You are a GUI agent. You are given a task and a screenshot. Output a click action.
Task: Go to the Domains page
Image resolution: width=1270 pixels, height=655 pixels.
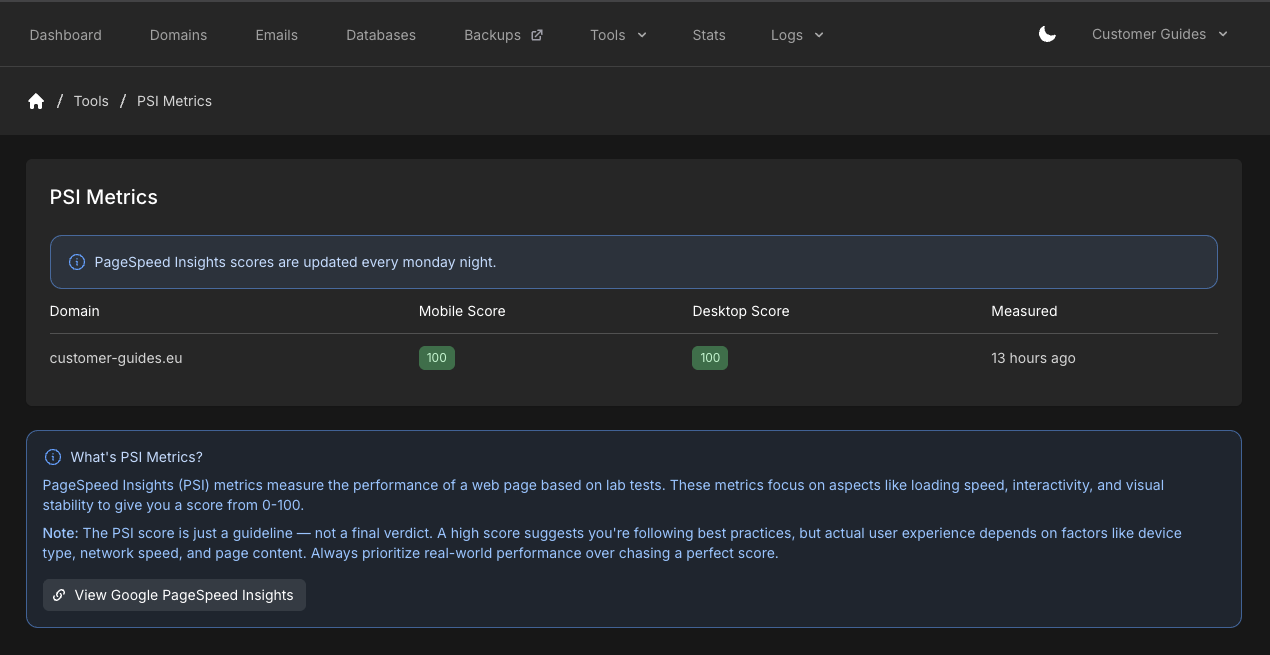178,35
